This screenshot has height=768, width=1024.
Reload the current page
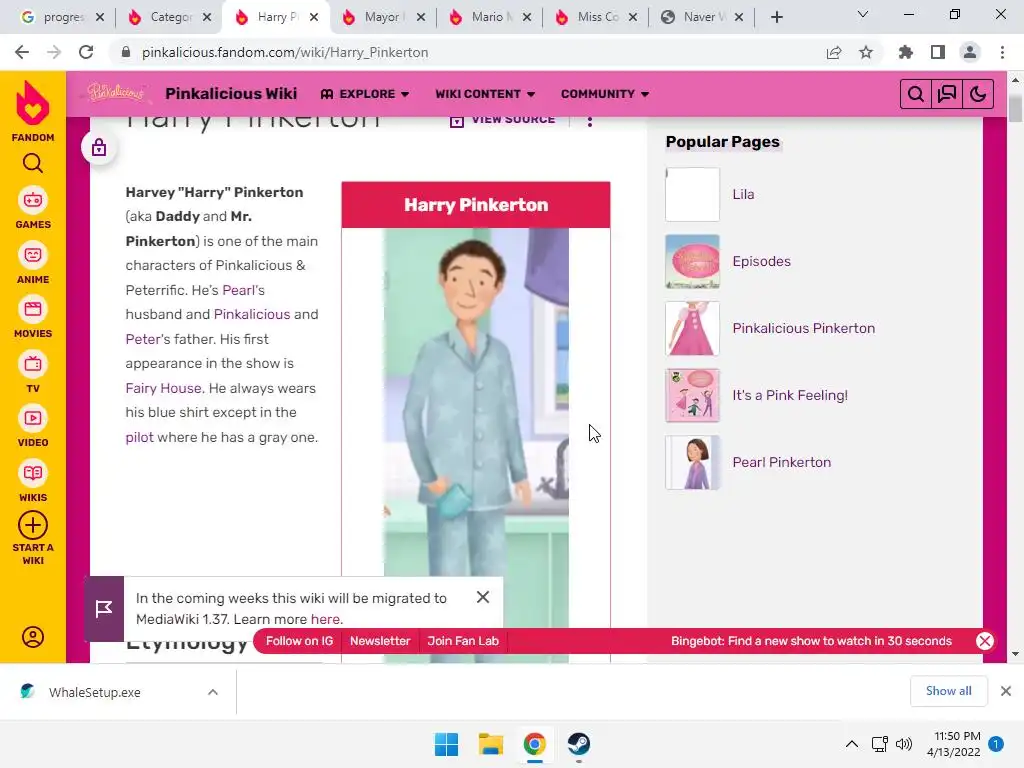point(86,52)
